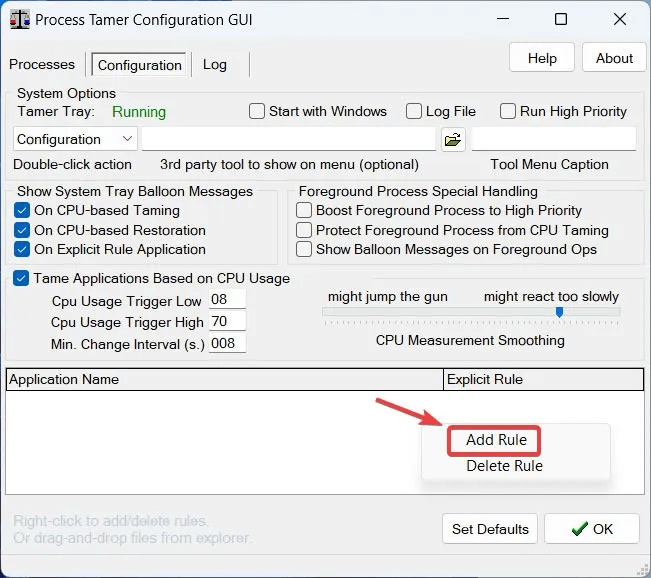Maximize the Process Tamer window
Image resolution: width=651 pixels, height=578 pixels.
click(x=561, y=19)
